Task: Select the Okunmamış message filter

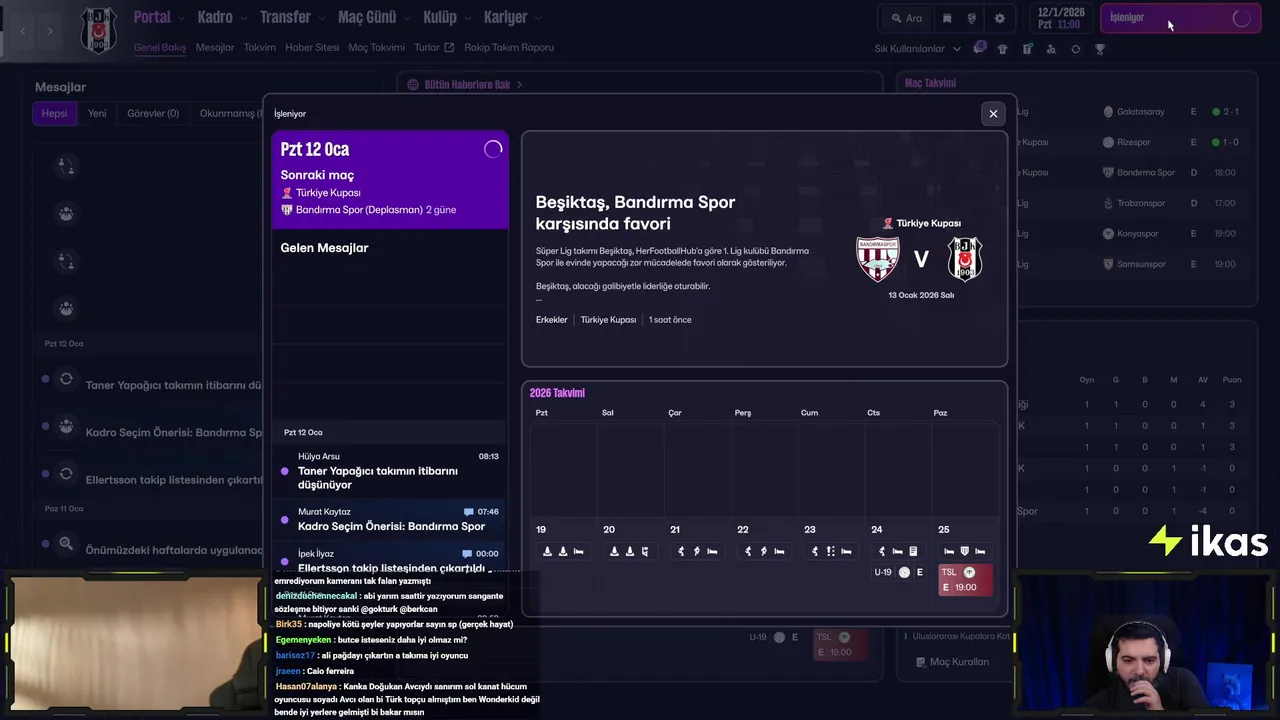Action: coord(227,113)
